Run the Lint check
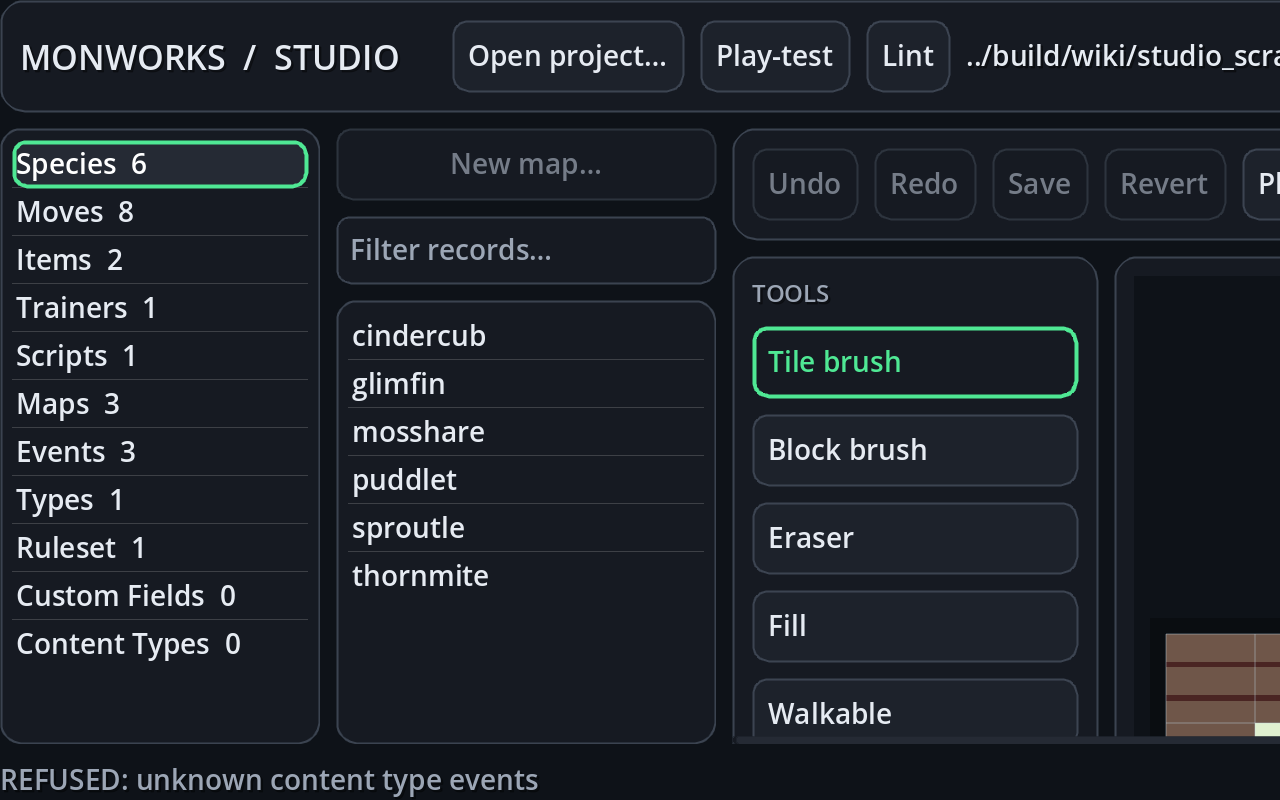 [x=908, y=57]
